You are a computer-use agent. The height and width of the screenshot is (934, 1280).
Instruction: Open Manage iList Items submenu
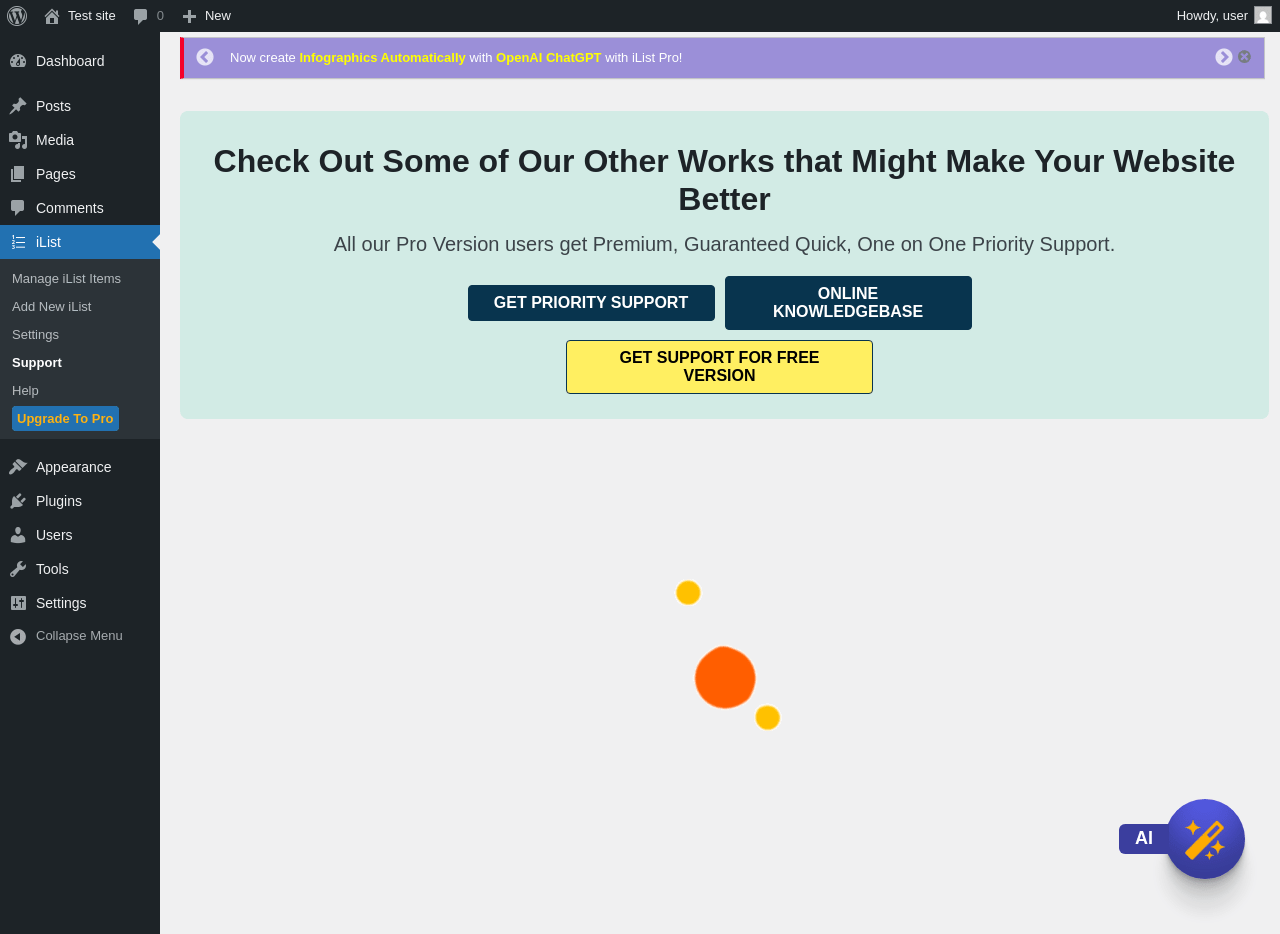pos(66,279)
